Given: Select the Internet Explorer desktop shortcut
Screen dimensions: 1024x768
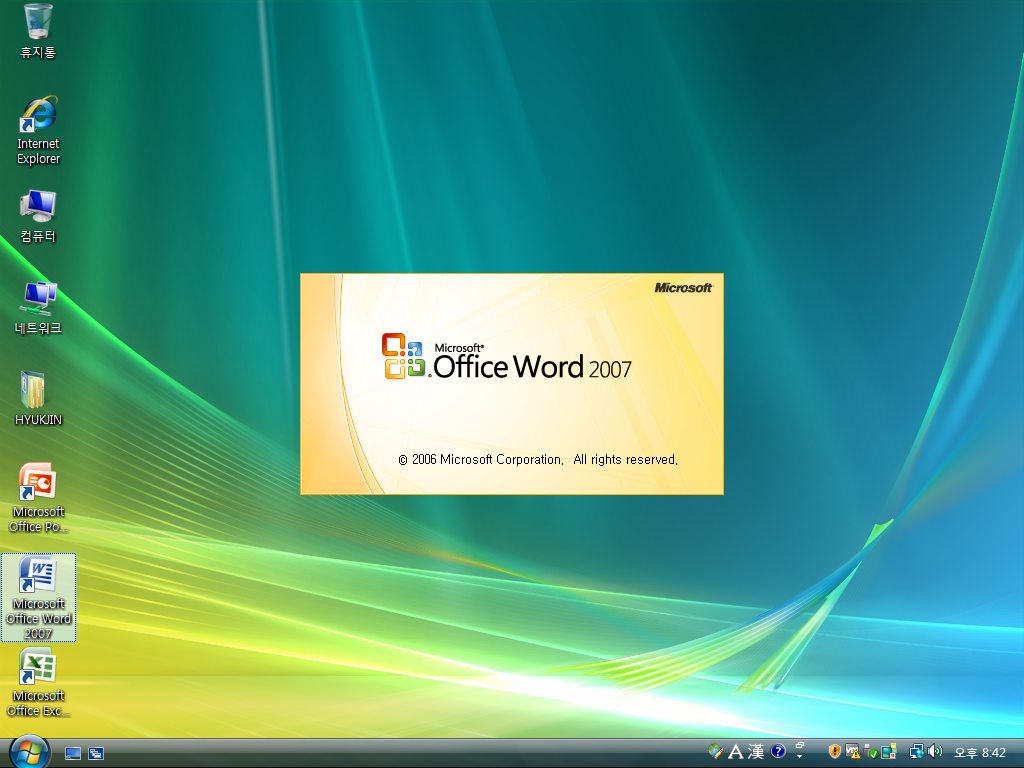Looking at the screenshot, I should (38, 131).
